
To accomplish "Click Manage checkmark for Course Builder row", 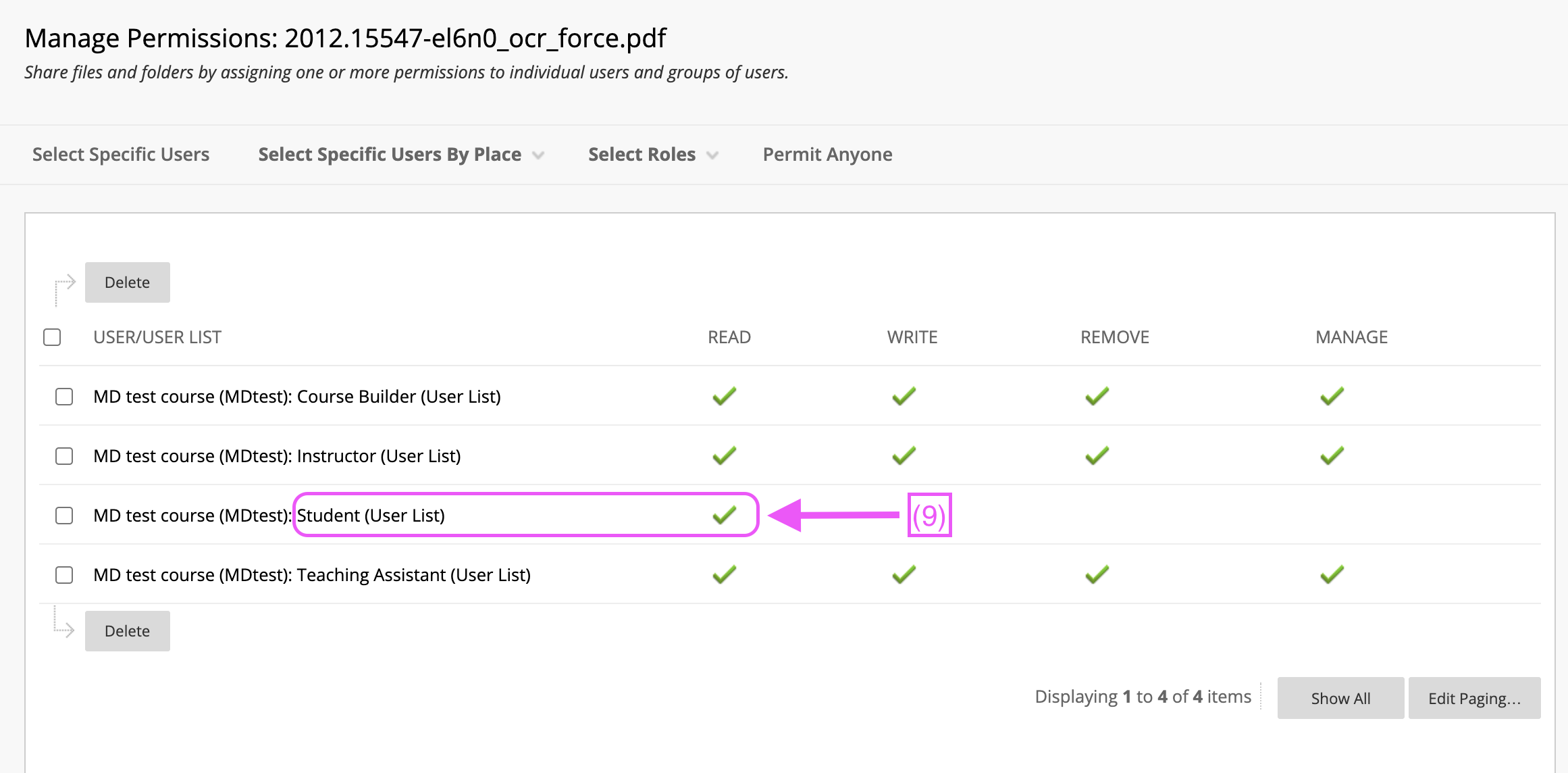I will click(1332, 396).
